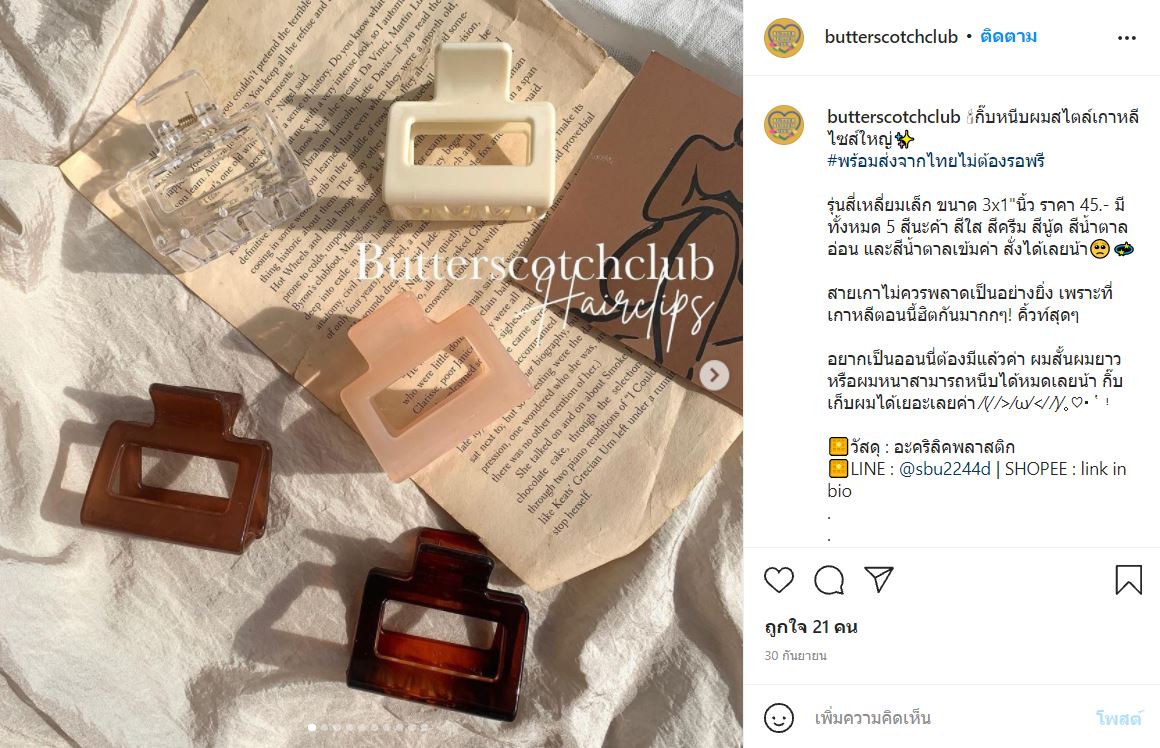Click the hair clips product photo

(x=371, y=374)
